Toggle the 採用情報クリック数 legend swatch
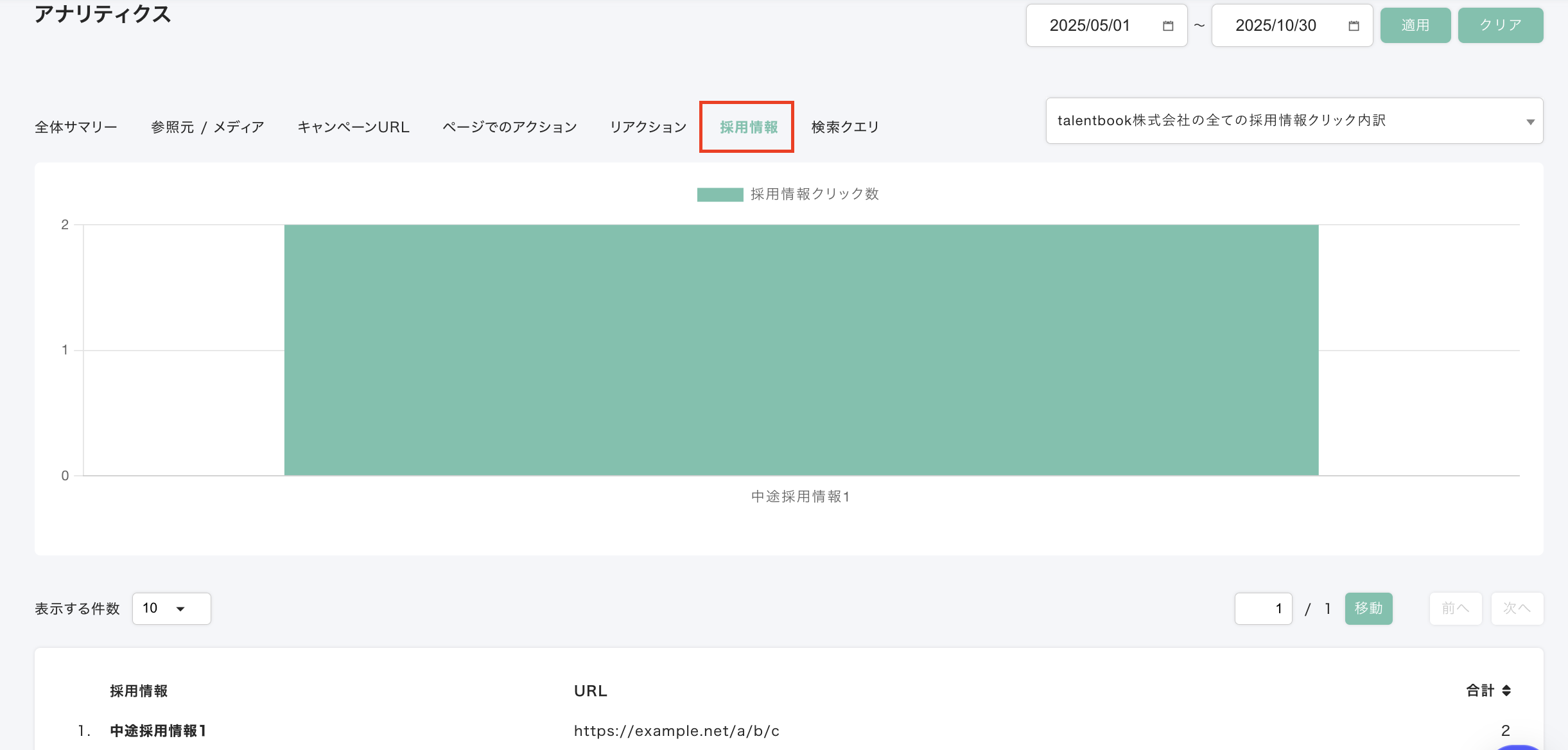This screenshot has height=750, width=1568. point(720,195)
